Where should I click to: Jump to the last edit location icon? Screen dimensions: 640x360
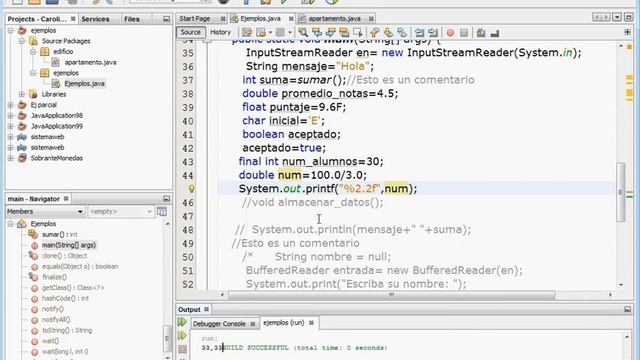[x=247, y=32]
